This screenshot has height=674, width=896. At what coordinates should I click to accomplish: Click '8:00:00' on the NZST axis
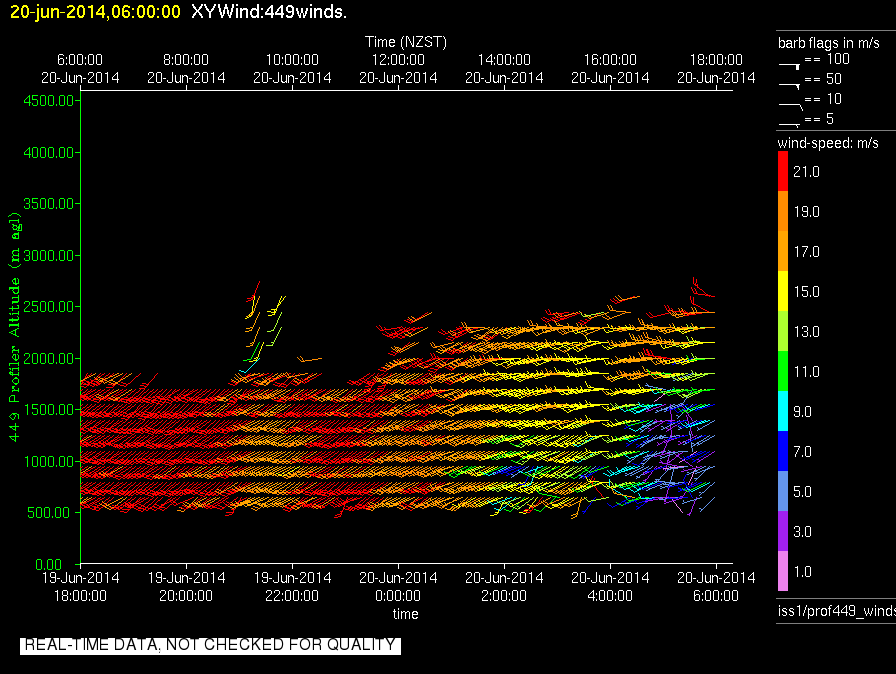[186, 60]
